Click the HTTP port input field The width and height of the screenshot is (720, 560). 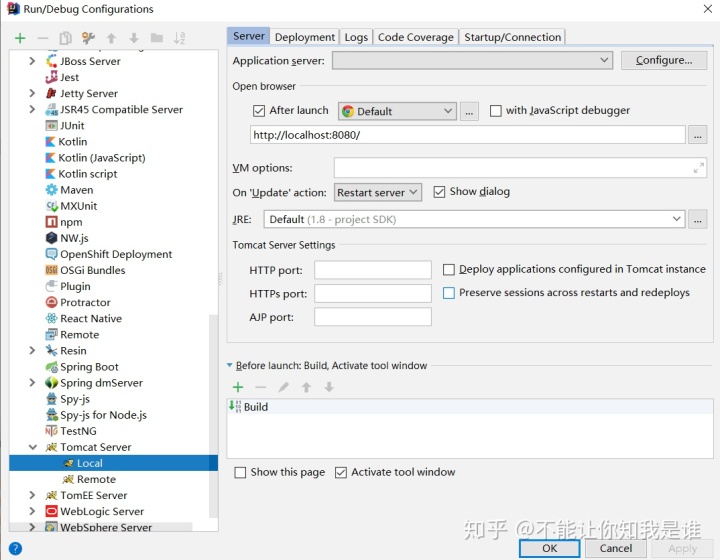pos(373,270)
